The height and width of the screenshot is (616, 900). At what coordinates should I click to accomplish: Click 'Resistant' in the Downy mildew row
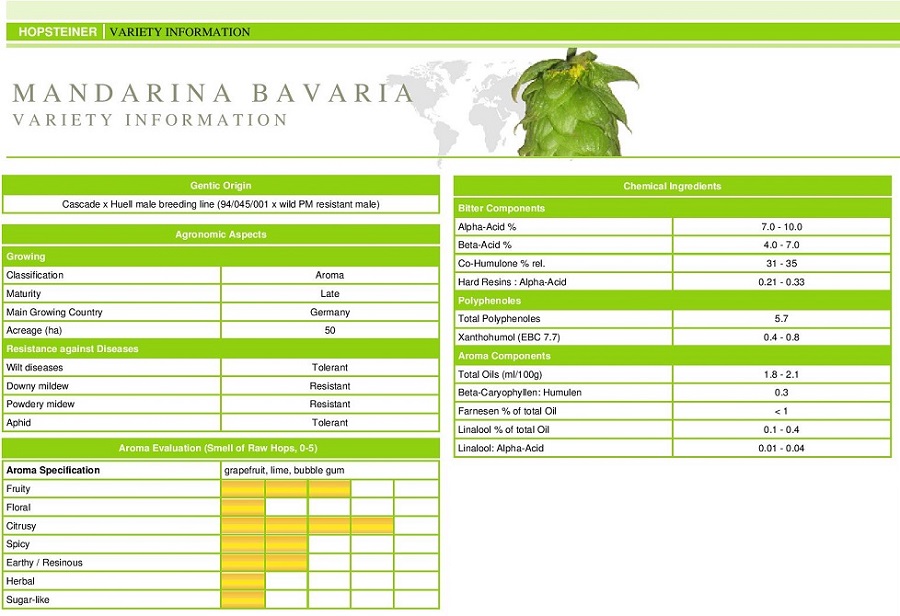tap(329, 386)
